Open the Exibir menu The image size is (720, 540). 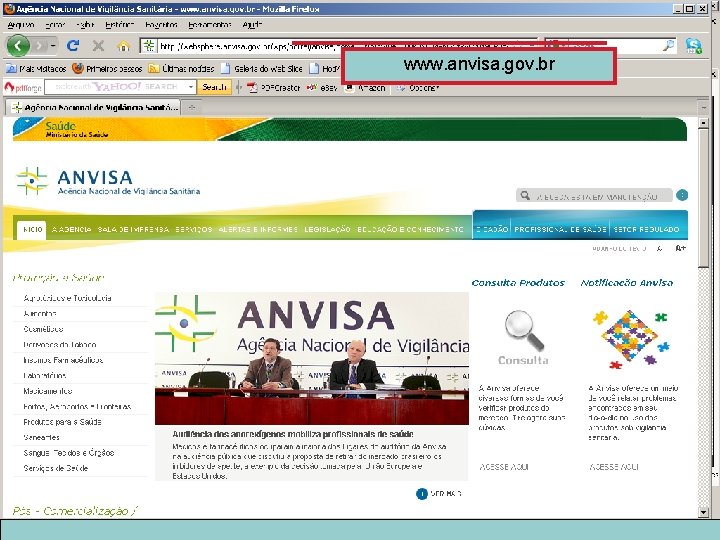point(85,25)
